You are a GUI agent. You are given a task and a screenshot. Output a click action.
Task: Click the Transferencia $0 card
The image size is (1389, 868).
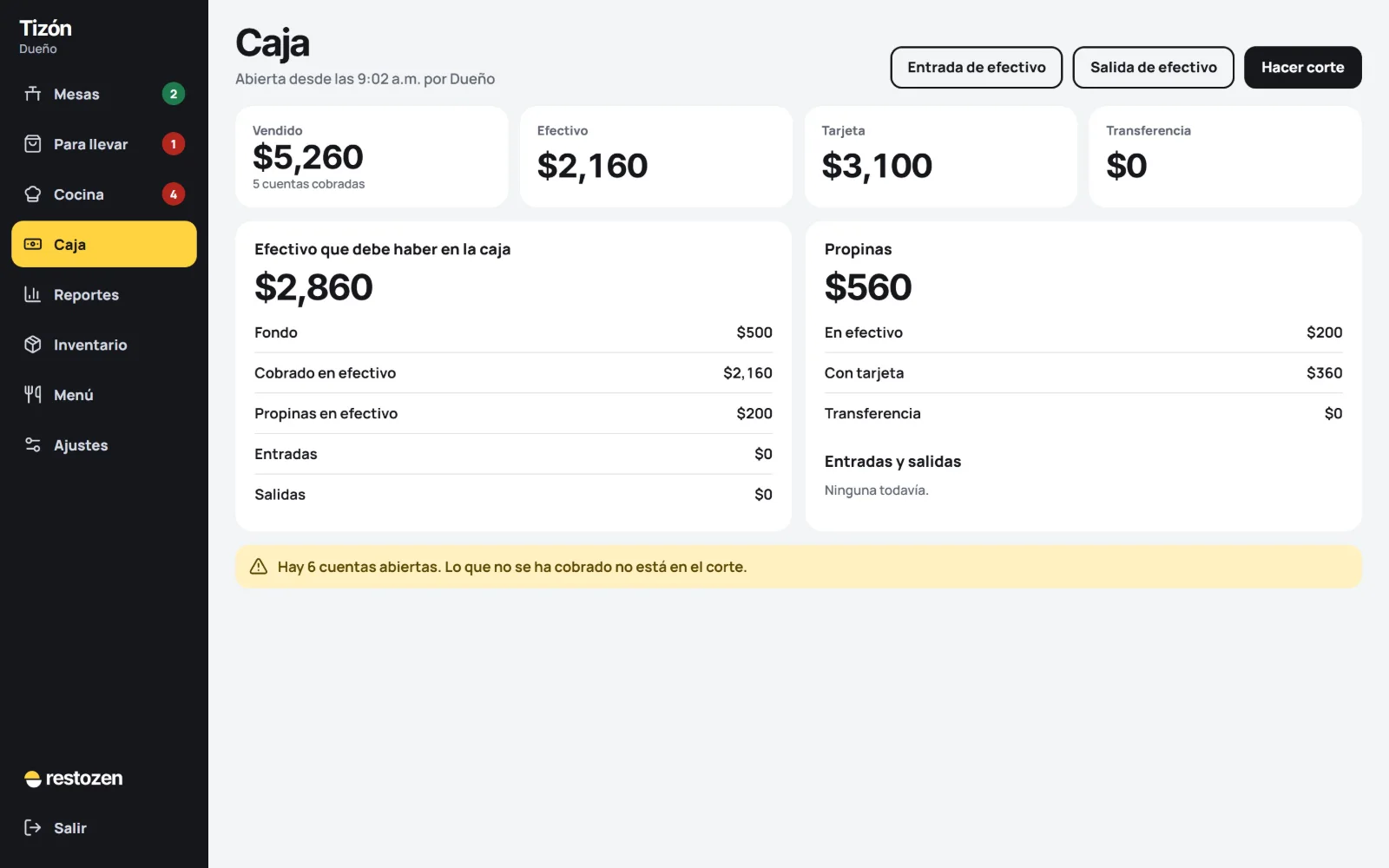click(x=1225, y=157)
